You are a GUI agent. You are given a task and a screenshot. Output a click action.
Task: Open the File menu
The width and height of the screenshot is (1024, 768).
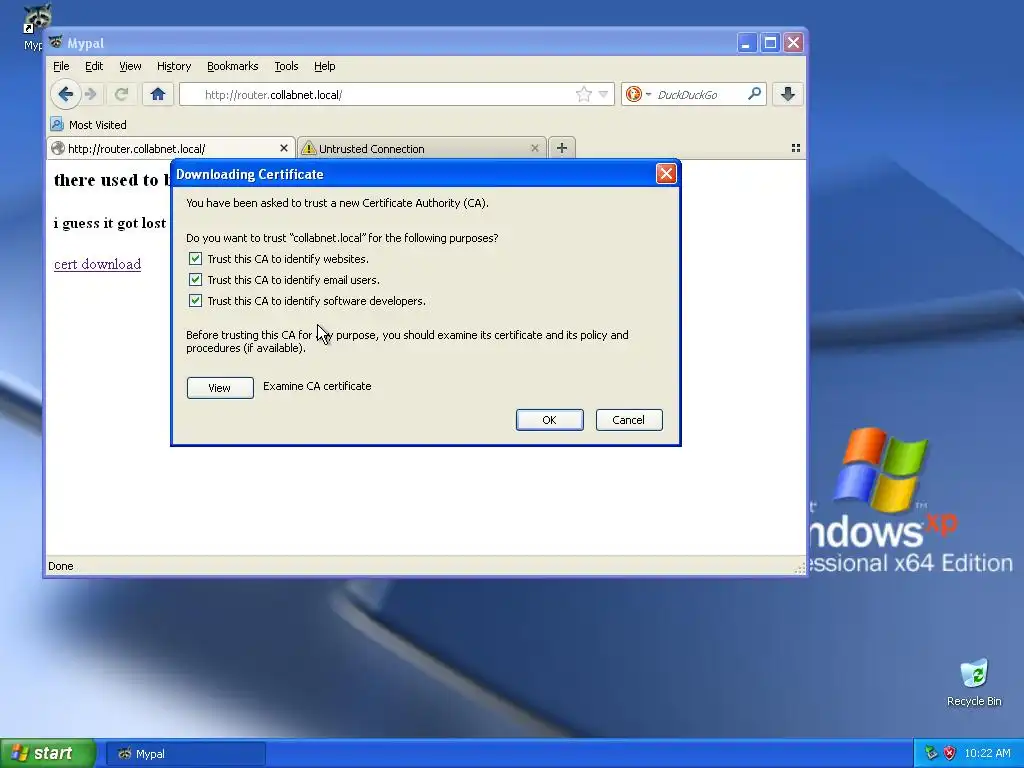pos(61,66)
